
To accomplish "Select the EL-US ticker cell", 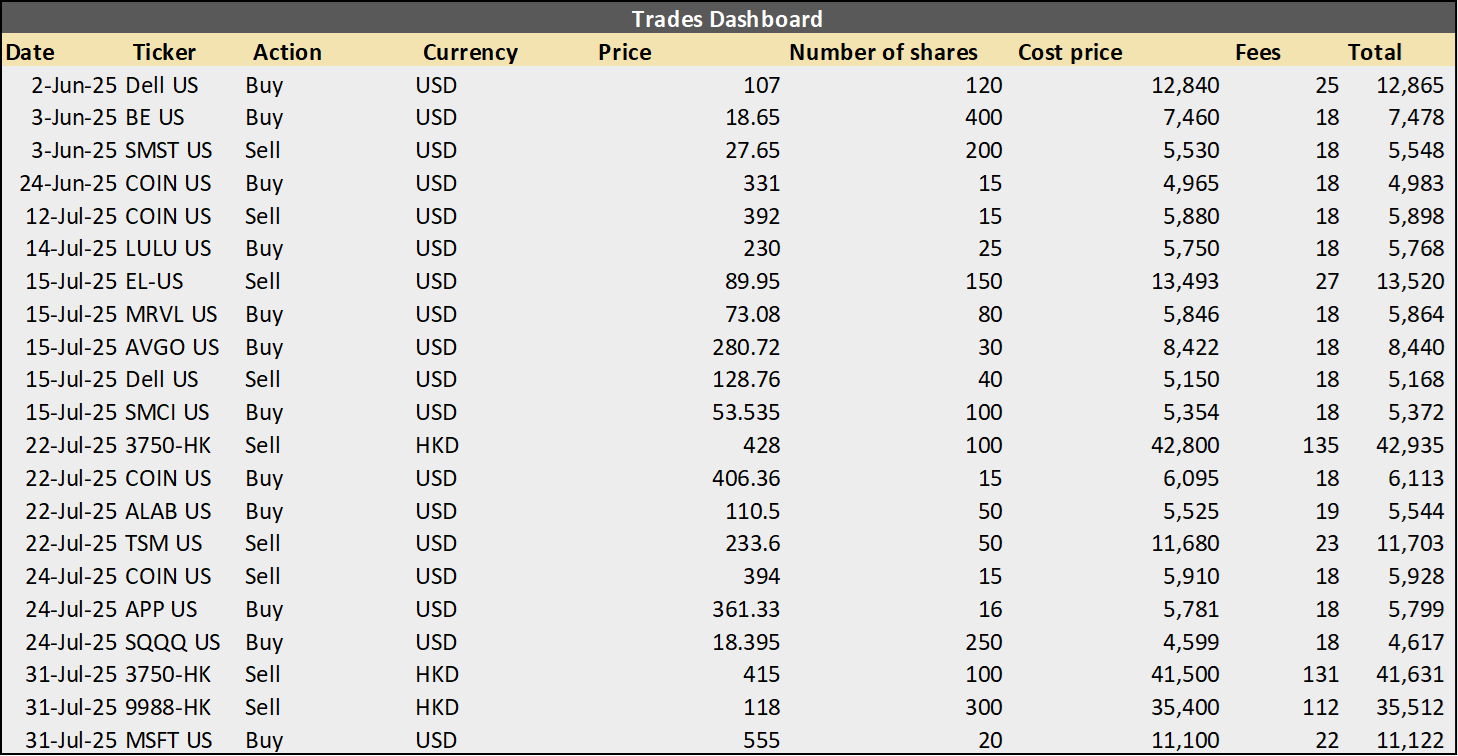I will pos(154,281).
